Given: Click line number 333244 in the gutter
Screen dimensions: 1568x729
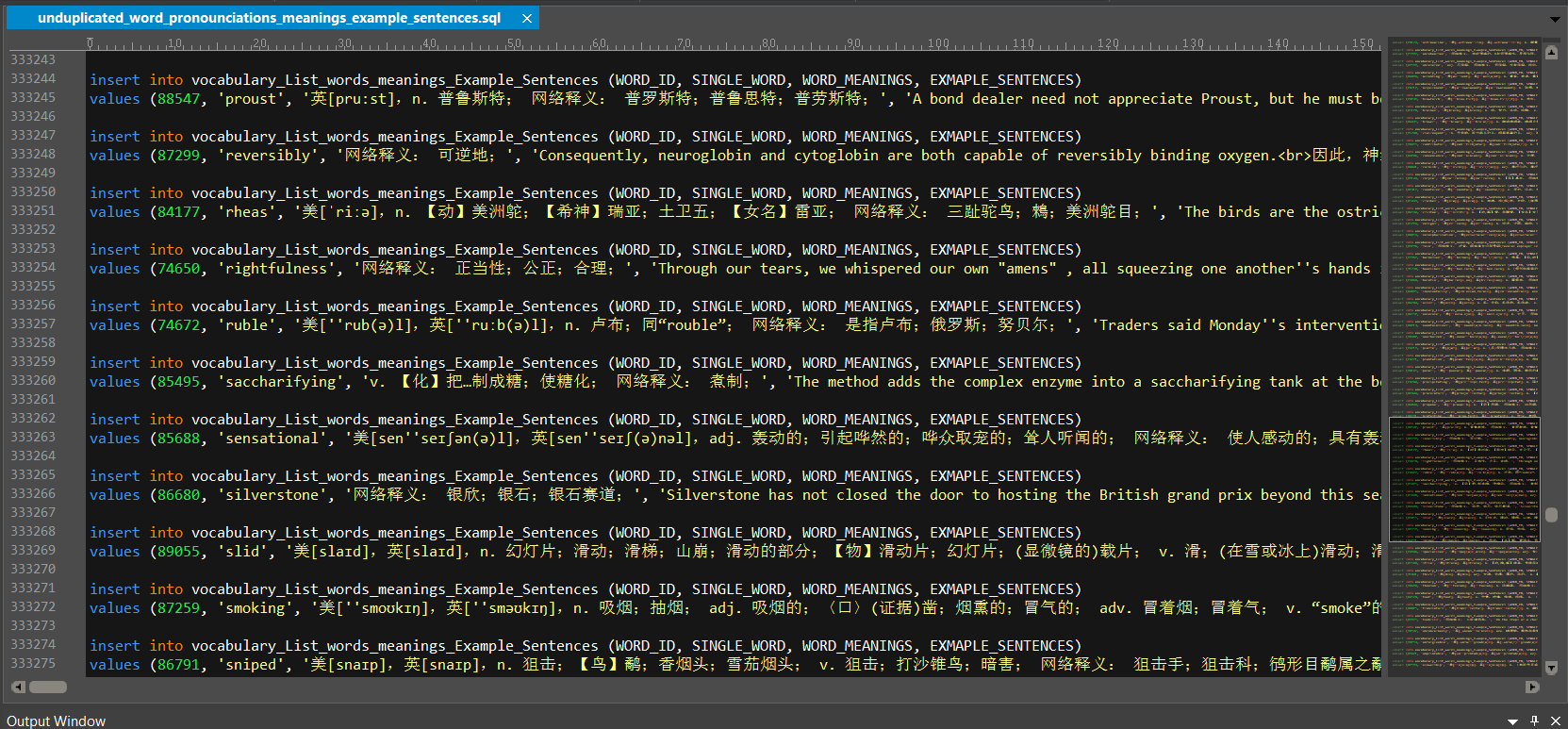Looking at the screenshot, I should point(33,79).
